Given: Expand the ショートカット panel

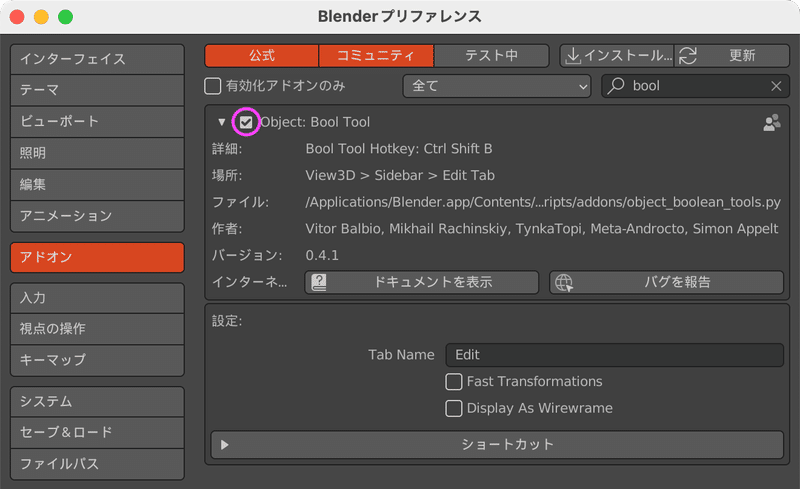Looking at the screenshot, I should coord(497,445).
